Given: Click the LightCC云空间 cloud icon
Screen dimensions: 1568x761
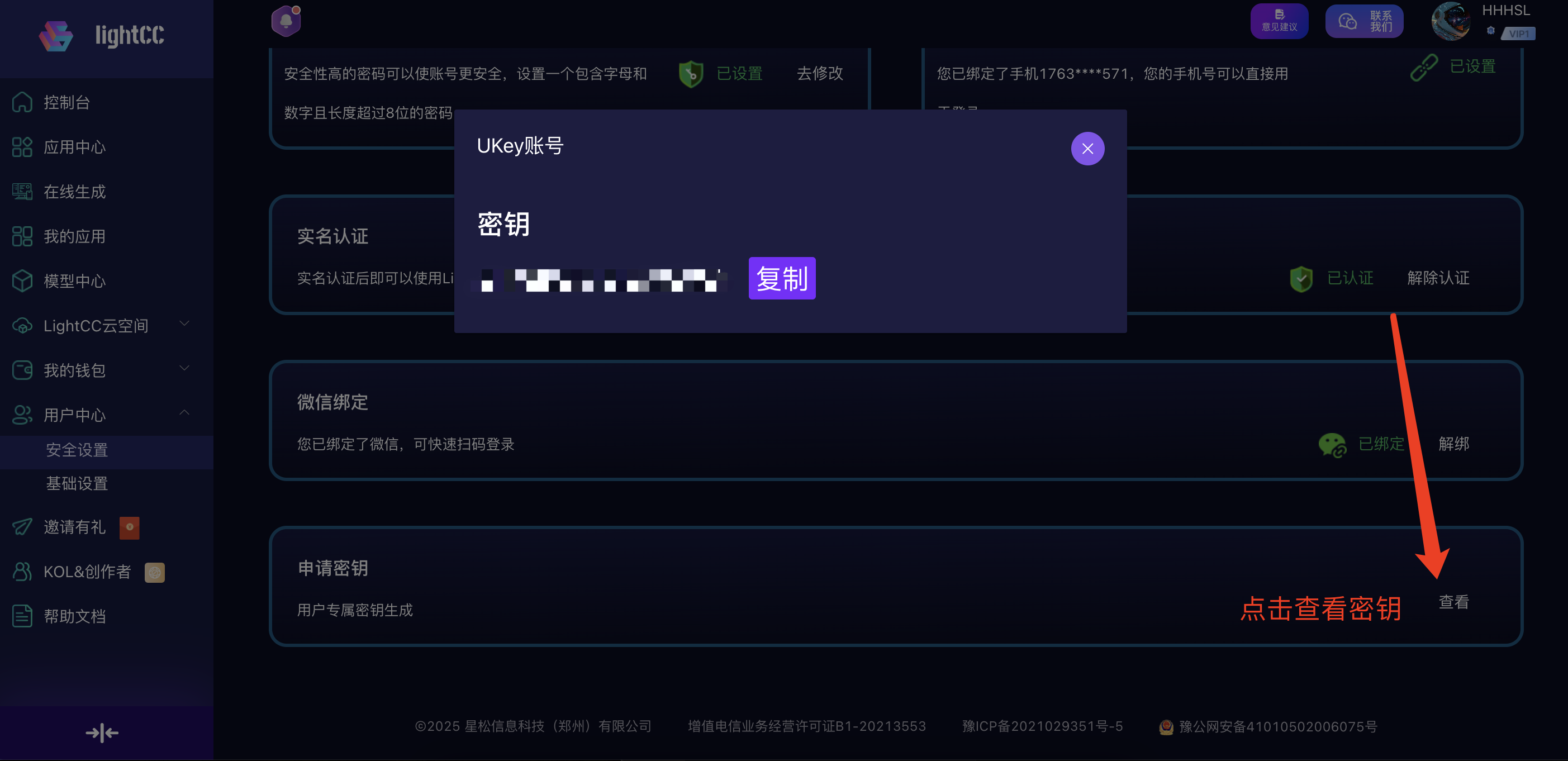Looking at the screenshot, I should click(x=22, y=326).
